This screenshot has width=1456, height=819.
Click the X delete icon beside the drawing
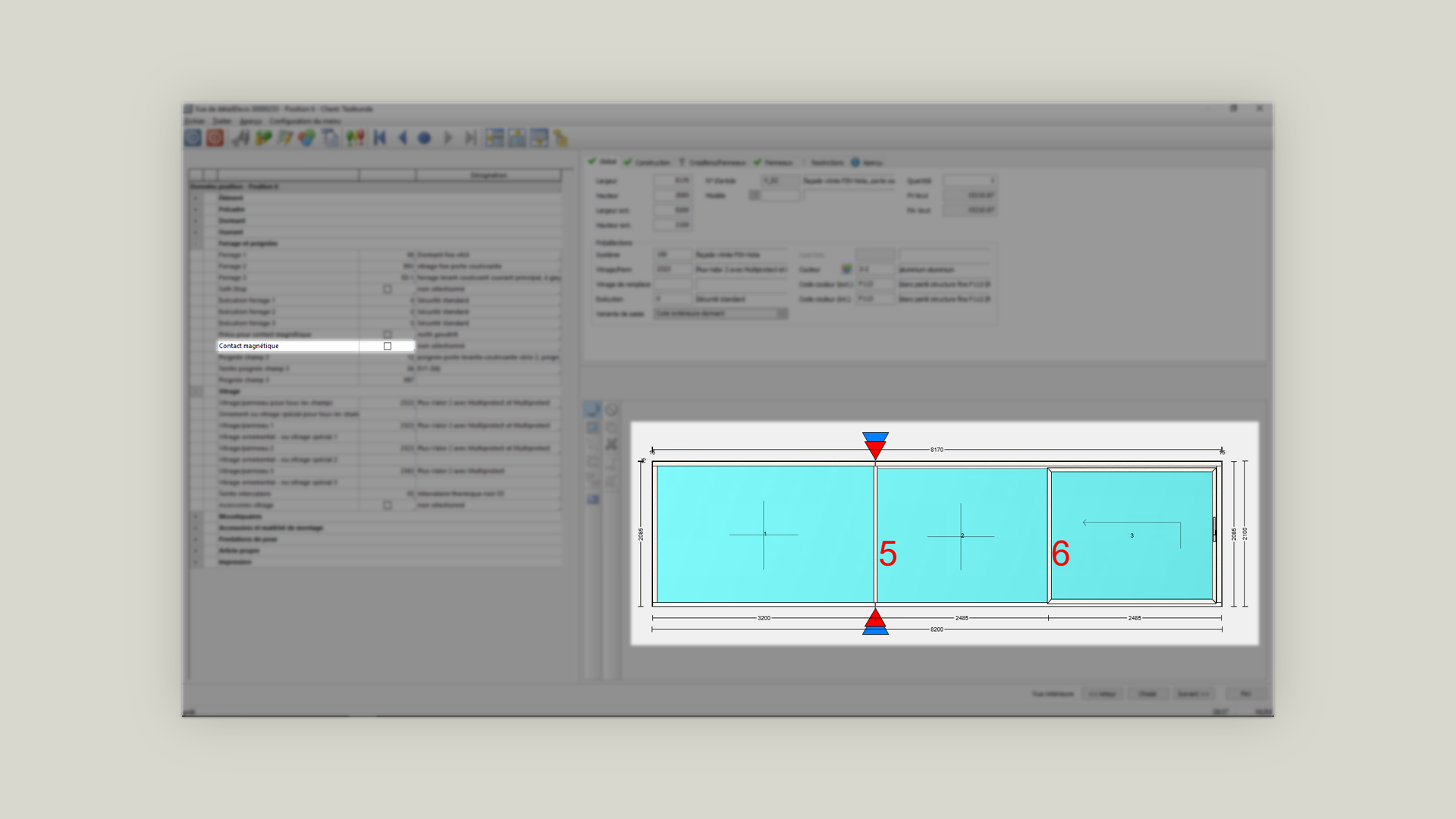(x=611, y=444)
